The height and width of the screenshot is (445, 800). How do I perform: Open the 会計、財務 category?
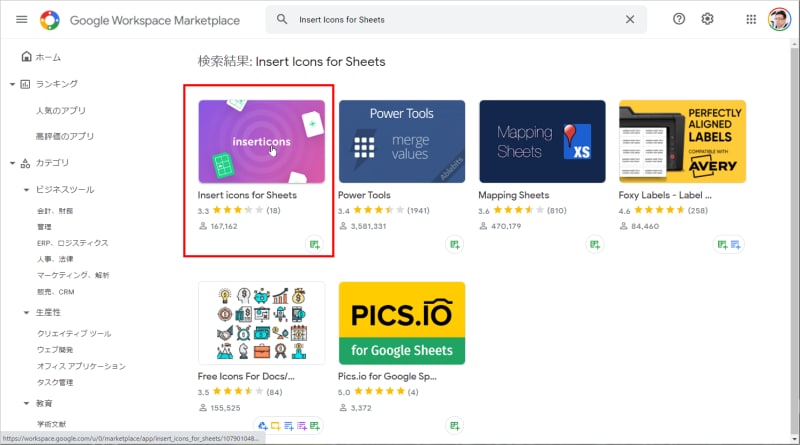coord(55,211)
